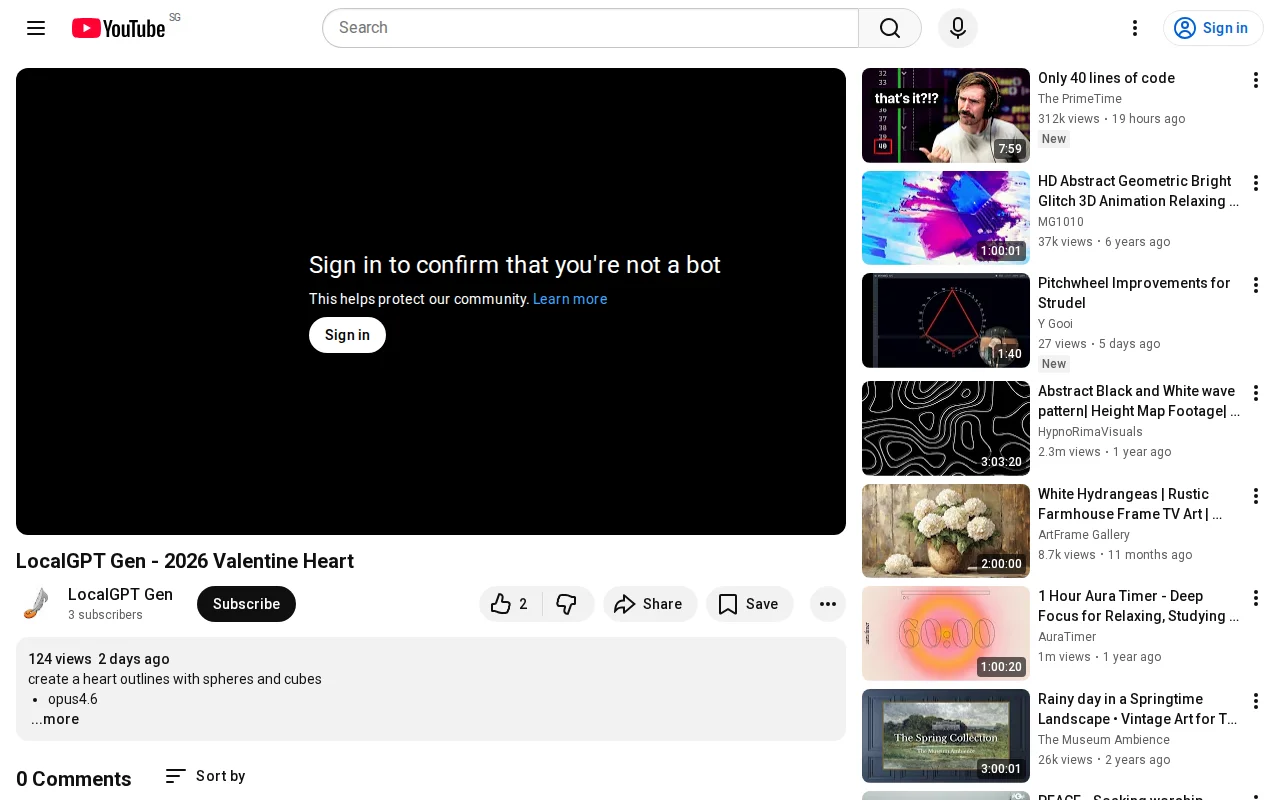This screenshot has height=800, width=1280.
Task: Visit The PrimeTime channel
Action: [1080, 99]
